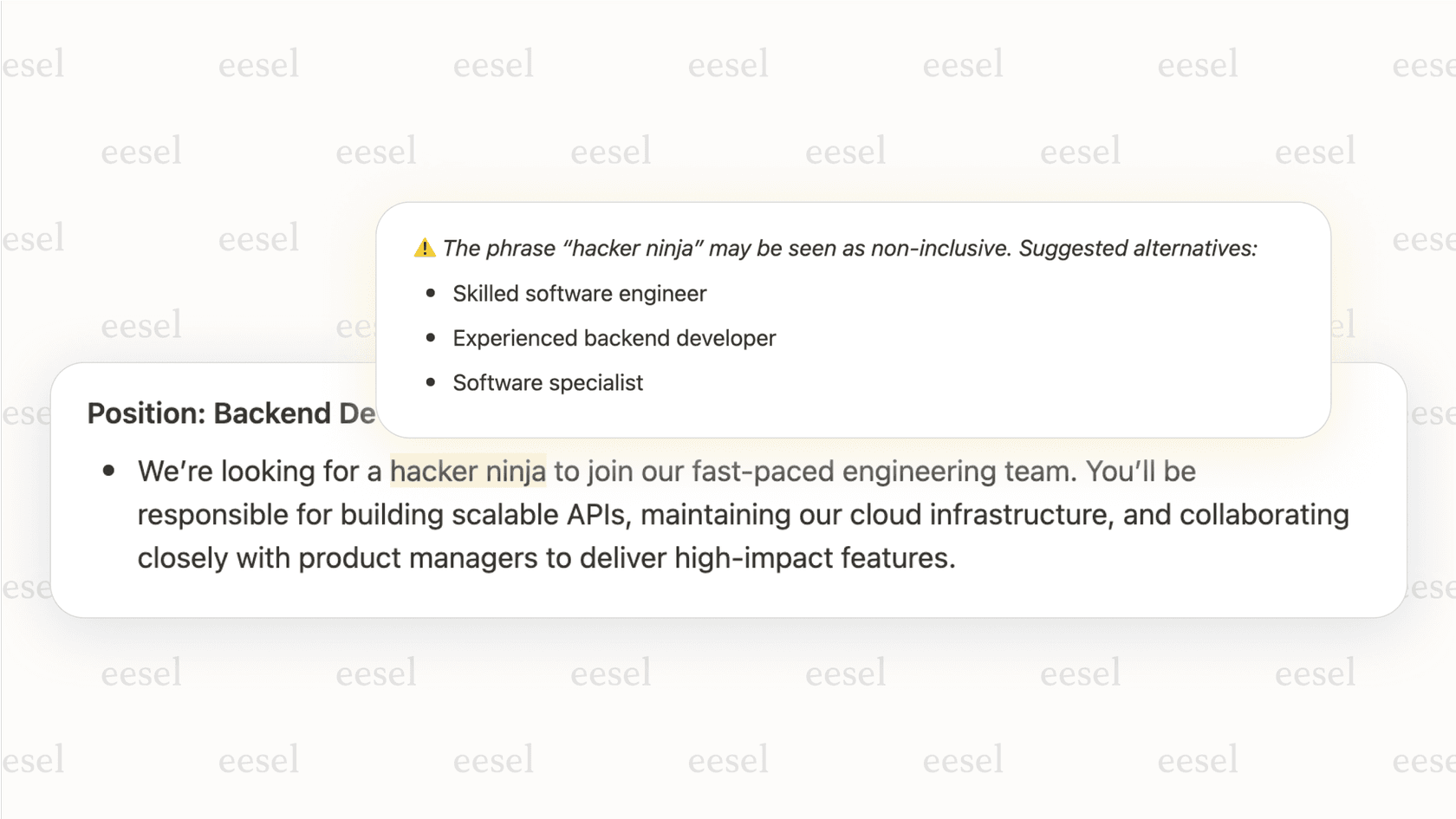Click the "Position: Backend De" heading
Viewport: 1456px width, 819px height.
point(231,413)
